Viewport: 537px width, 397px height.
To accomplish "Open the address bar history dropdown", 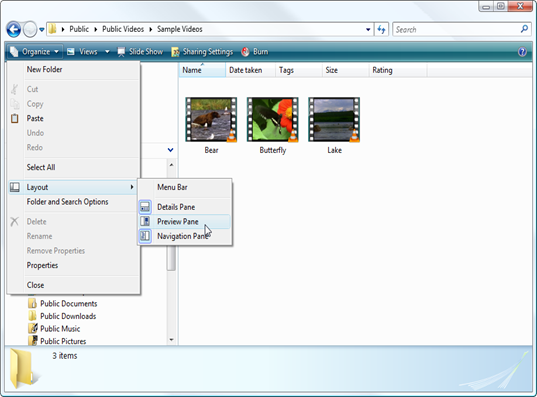I will click(368, 29).
